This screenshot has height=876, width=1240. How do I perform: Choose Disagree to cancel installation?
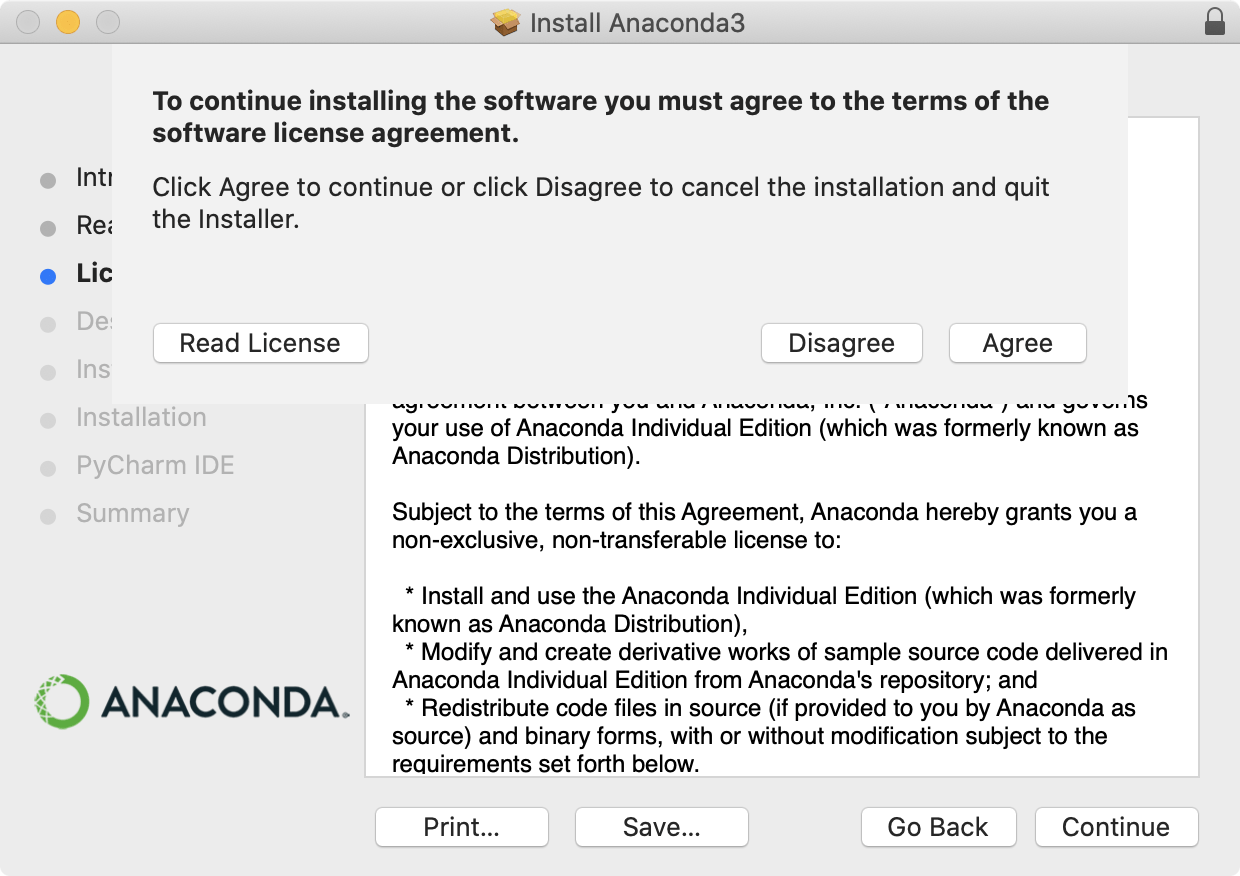(841, 343)
